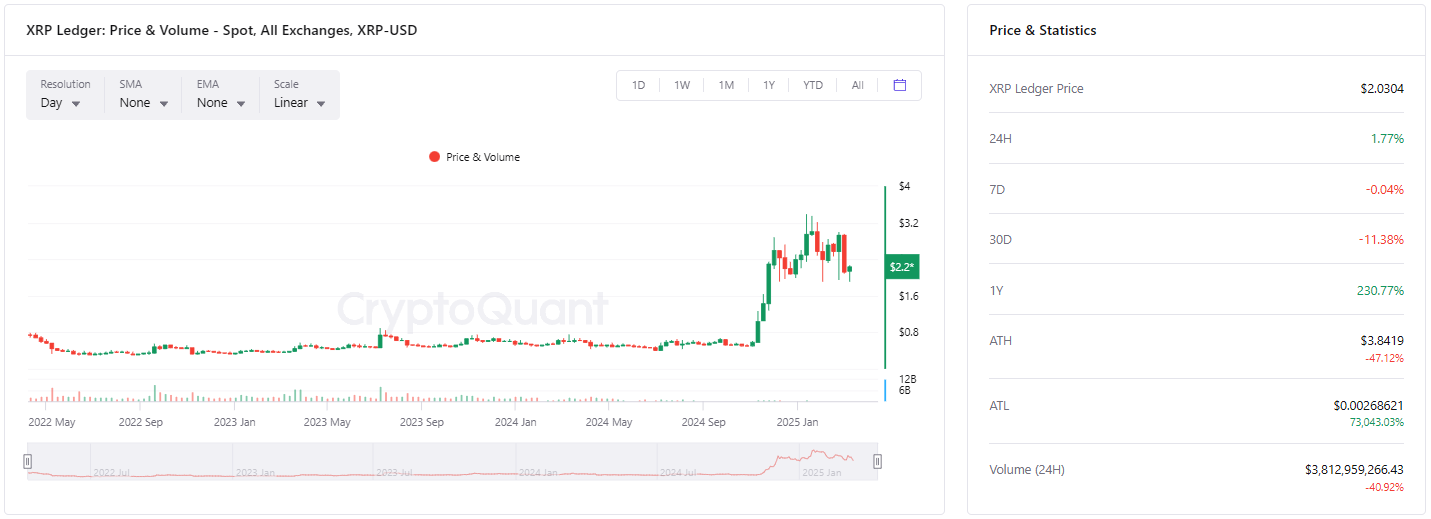Click the 12B volume axis label
This screenshot has width=1431, height=519.
907,379
